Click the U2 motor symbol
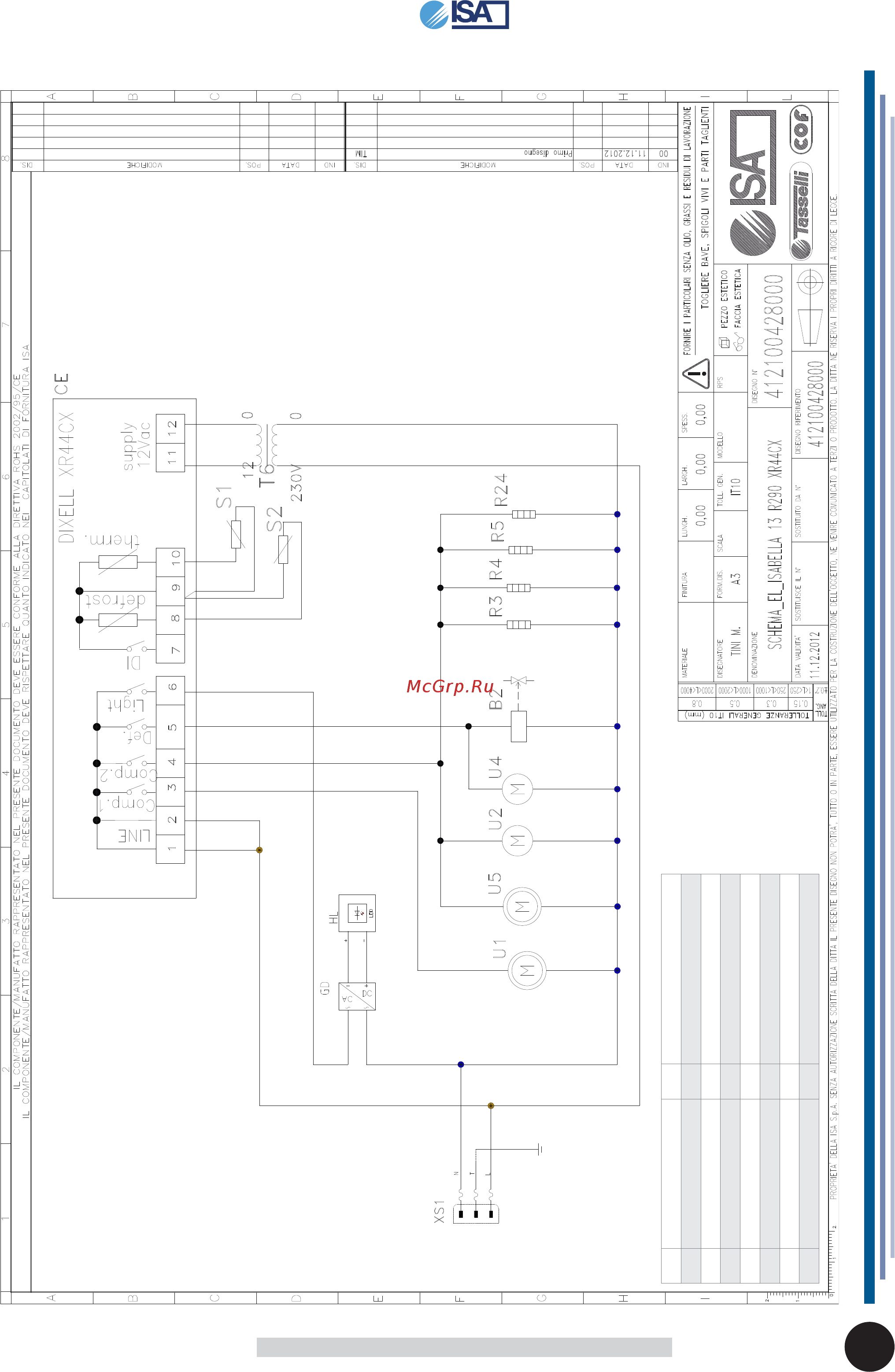The height and width of the screenshot is (1372, 895). [x=518, y=840]
